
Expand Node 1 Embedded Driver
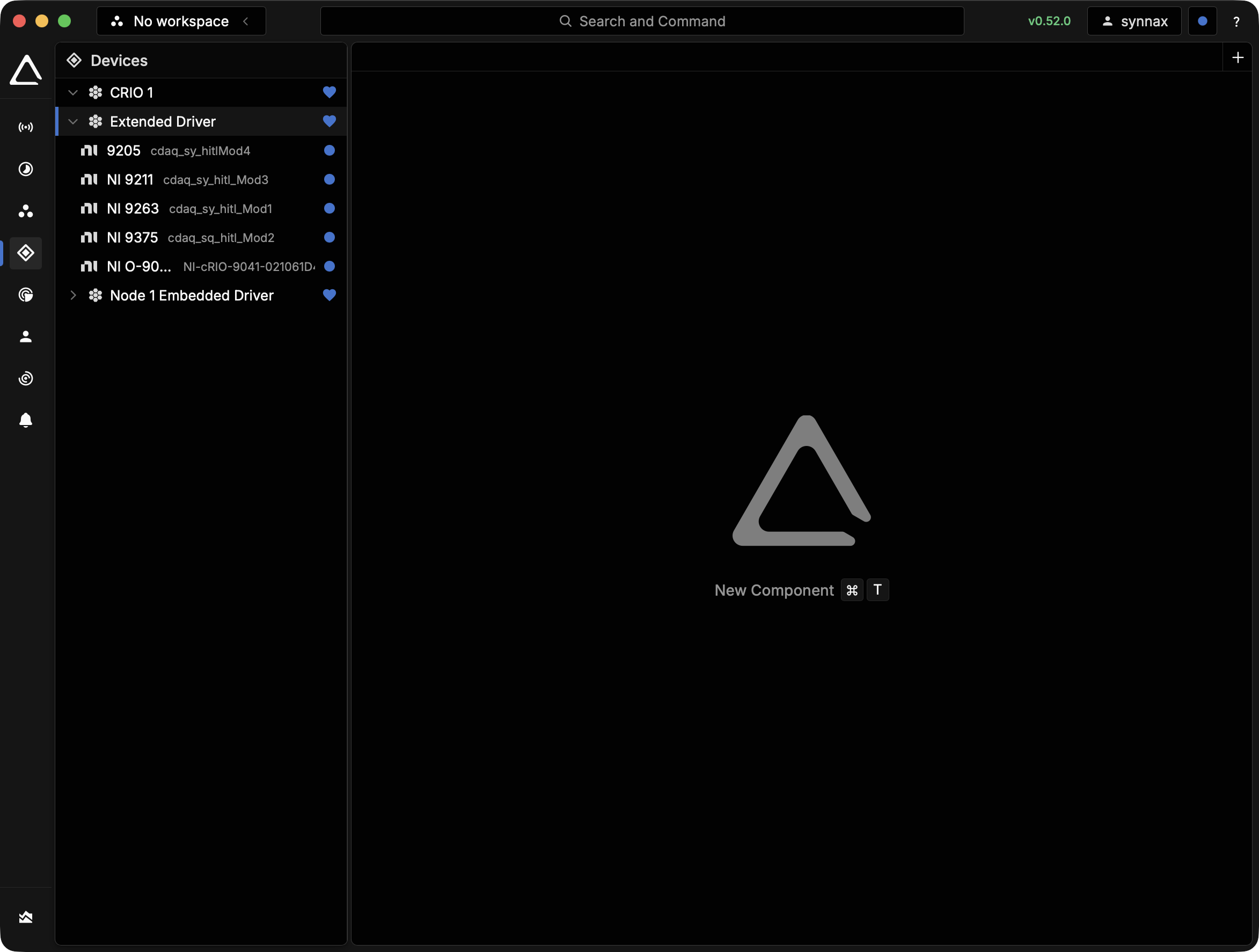coord(72,295)
